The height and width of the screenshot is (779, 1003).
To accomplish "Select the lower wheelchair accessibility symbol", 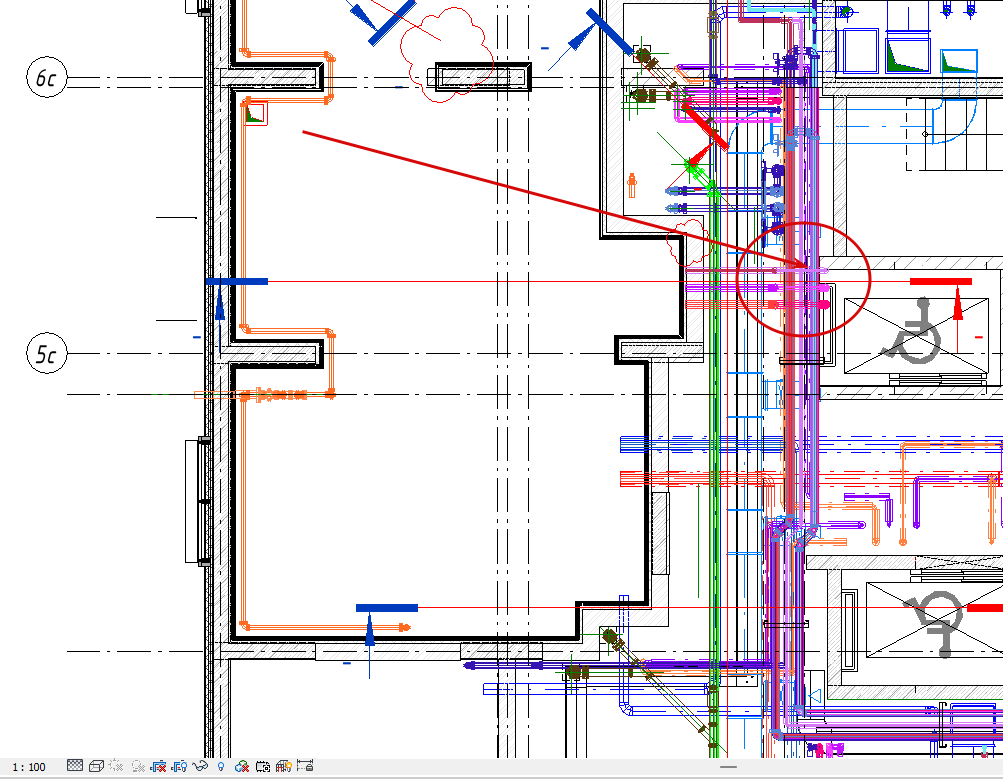I will coord(934,623).
